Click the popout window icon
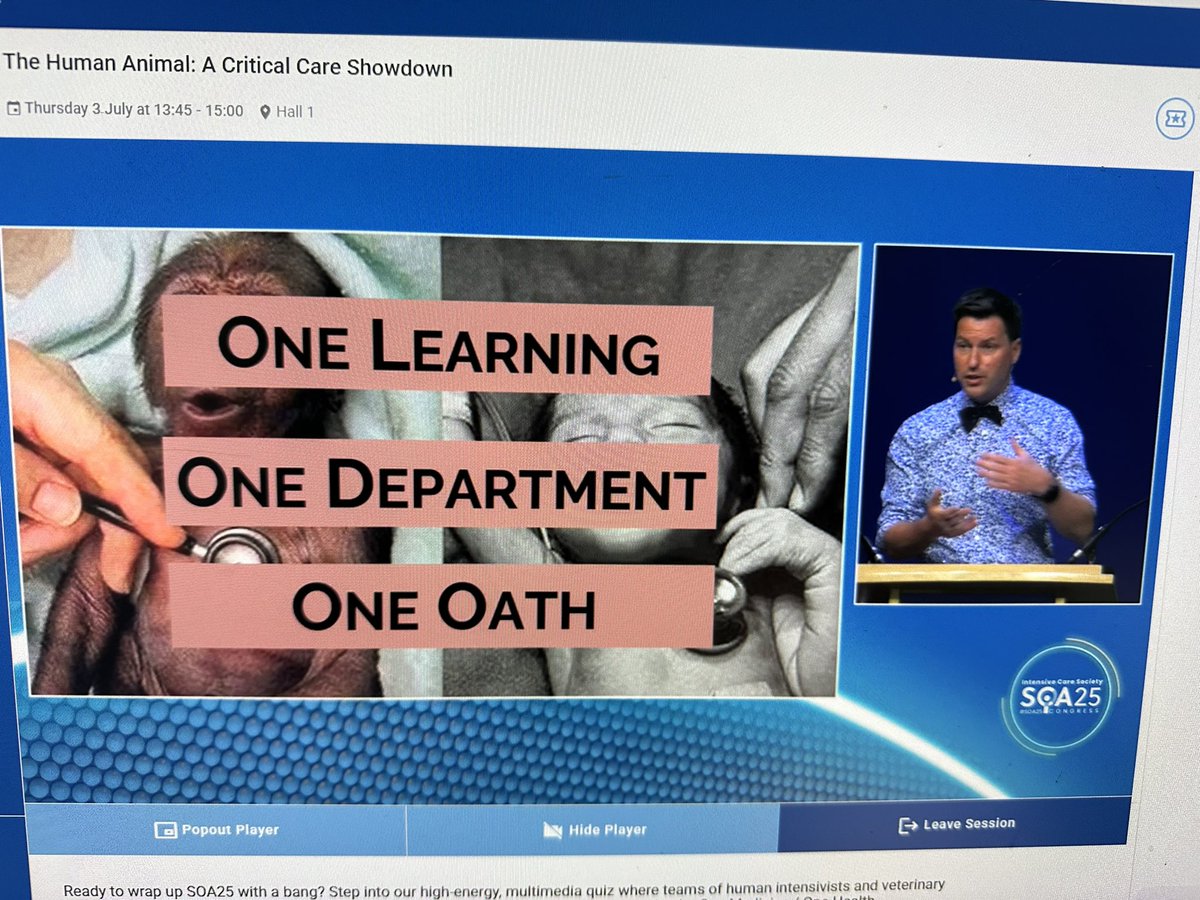 [x=165, y=830]
